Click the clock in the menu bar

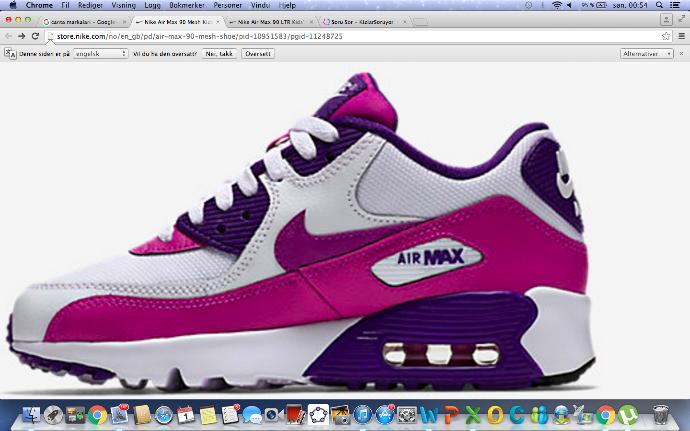coord(630,5)
